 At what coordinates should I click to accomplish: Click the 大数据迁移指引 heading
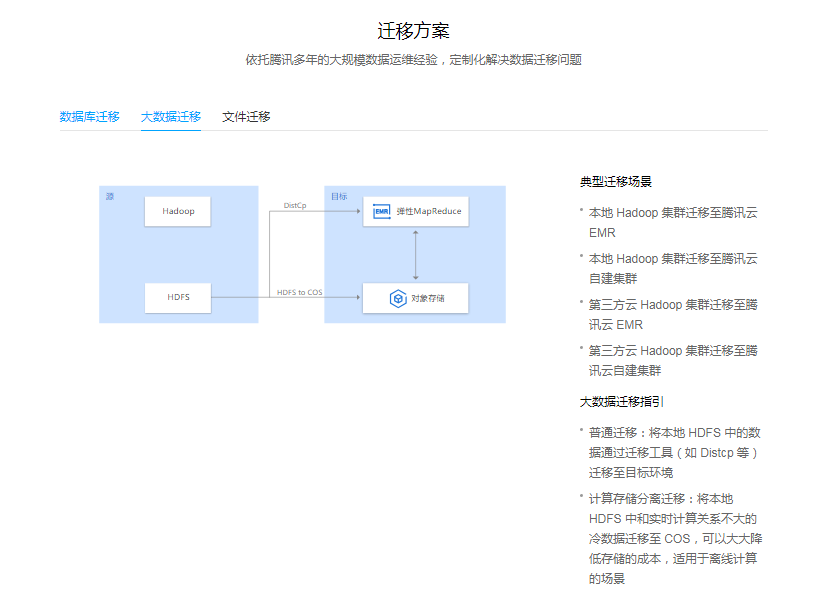(621, 402)
